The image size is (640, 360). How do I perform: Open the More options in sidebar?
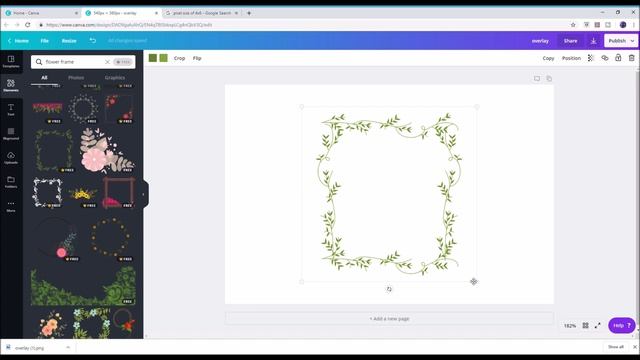click(x=11, y=206)
